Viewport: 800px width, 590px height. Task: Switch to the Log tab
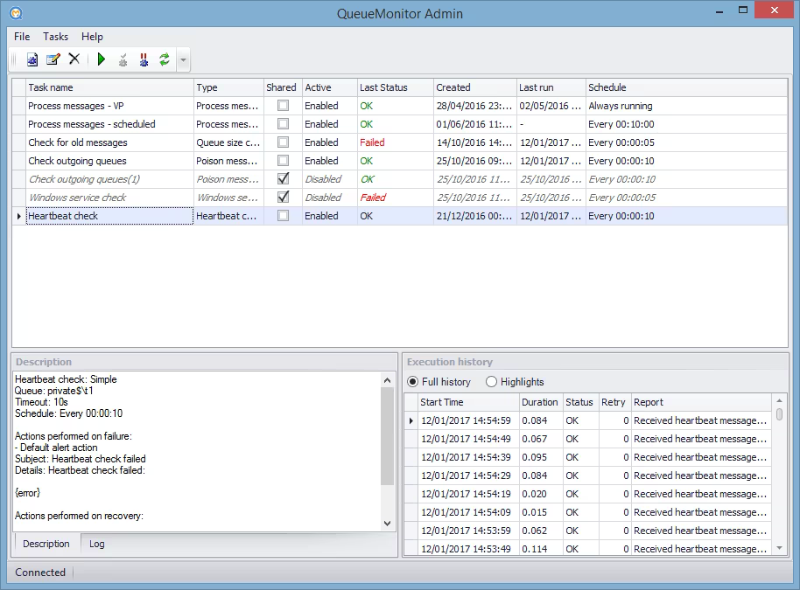coord(97,544)
